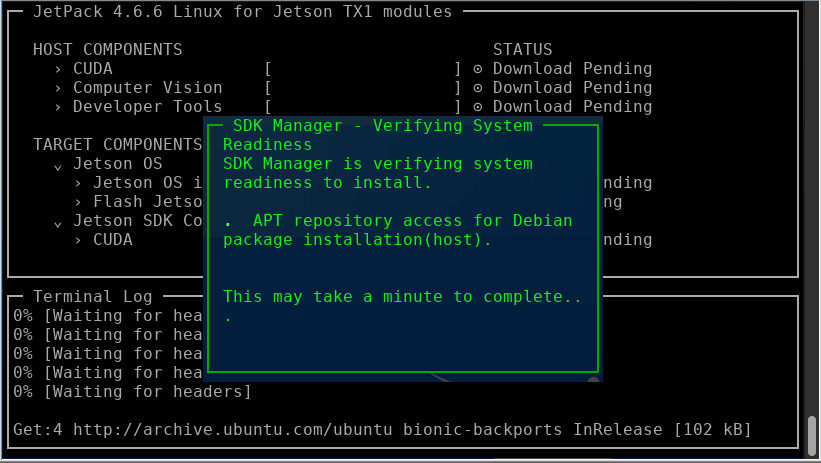Click the STATUS column header
This screenshot has height=463, width=821.
coord(522,50)
